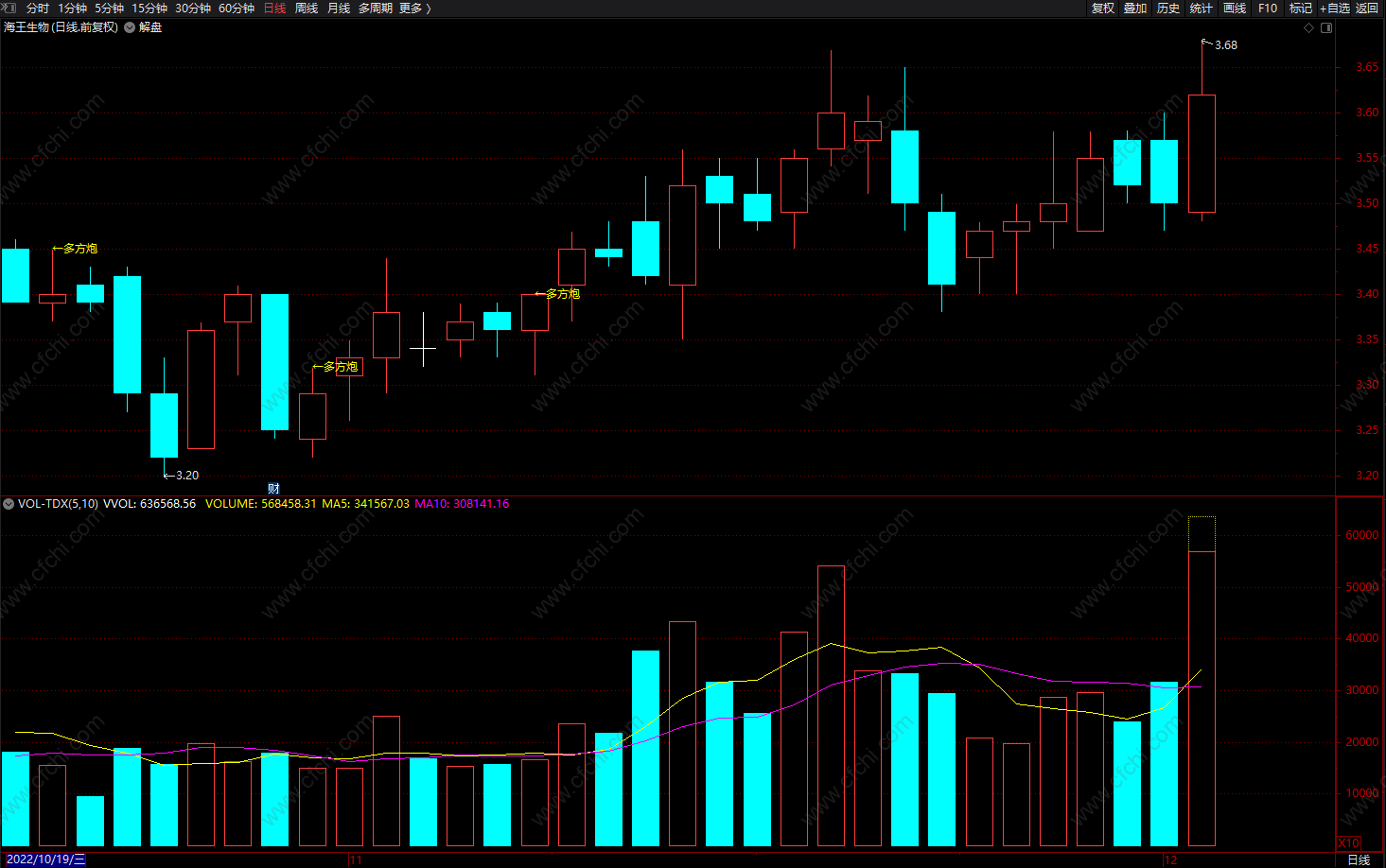Viewport: 1386px width, 868px height.
Task: Select the 60分钟 period tab
Action: pyautogui.click(x=237, y=8)
